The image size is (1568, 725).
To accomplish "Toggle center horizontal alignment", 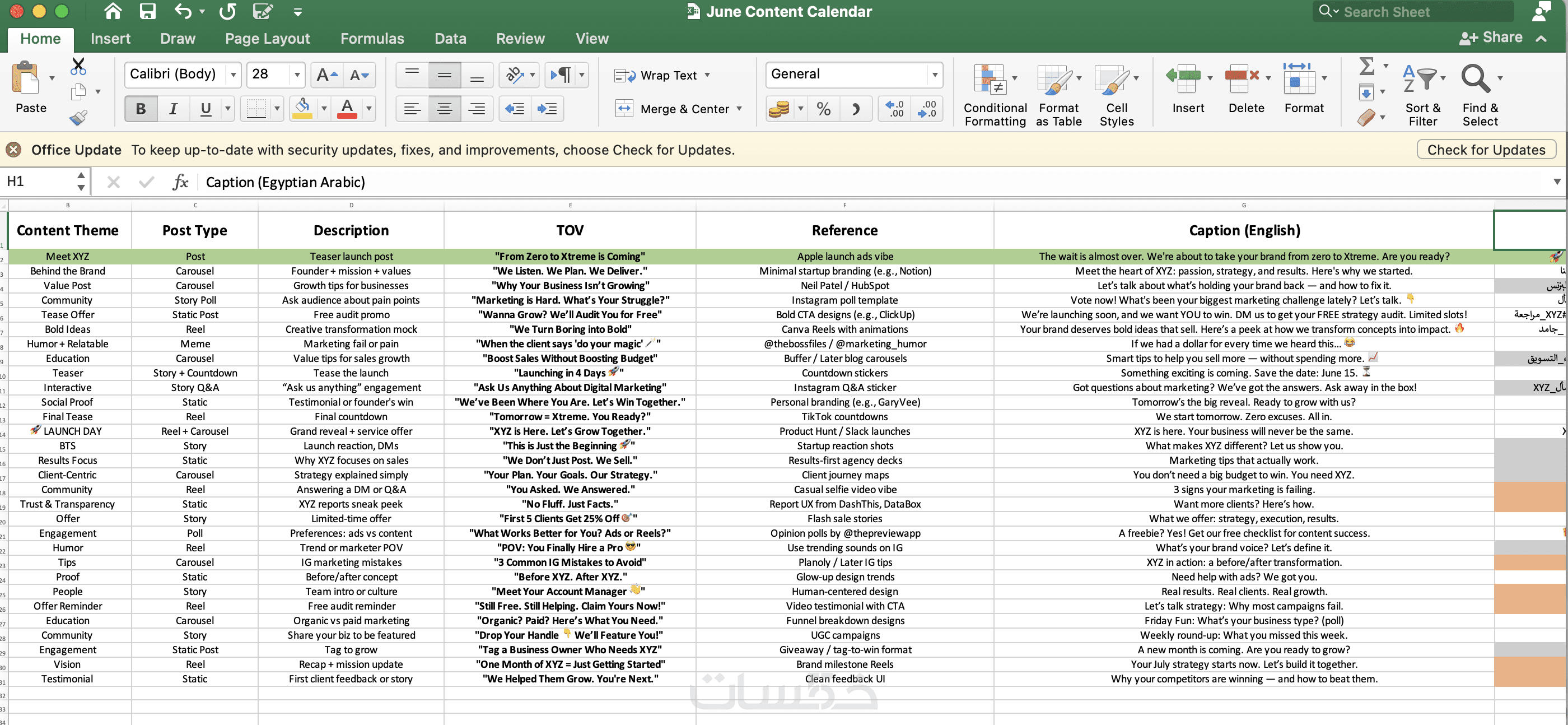I will [x=444, y=109].
